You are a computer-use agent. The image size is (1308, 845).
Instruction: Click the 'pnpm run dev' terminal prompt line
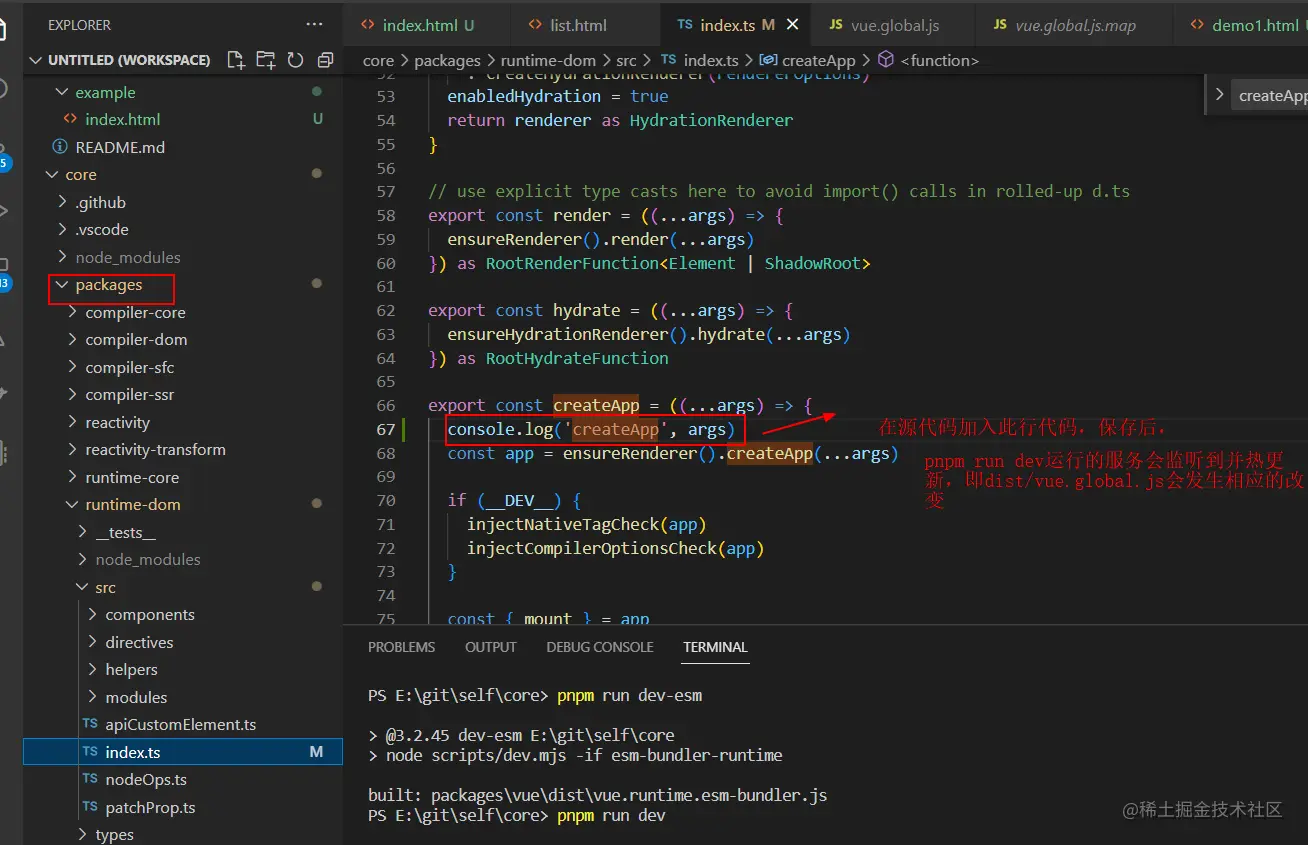pos(516,816)
